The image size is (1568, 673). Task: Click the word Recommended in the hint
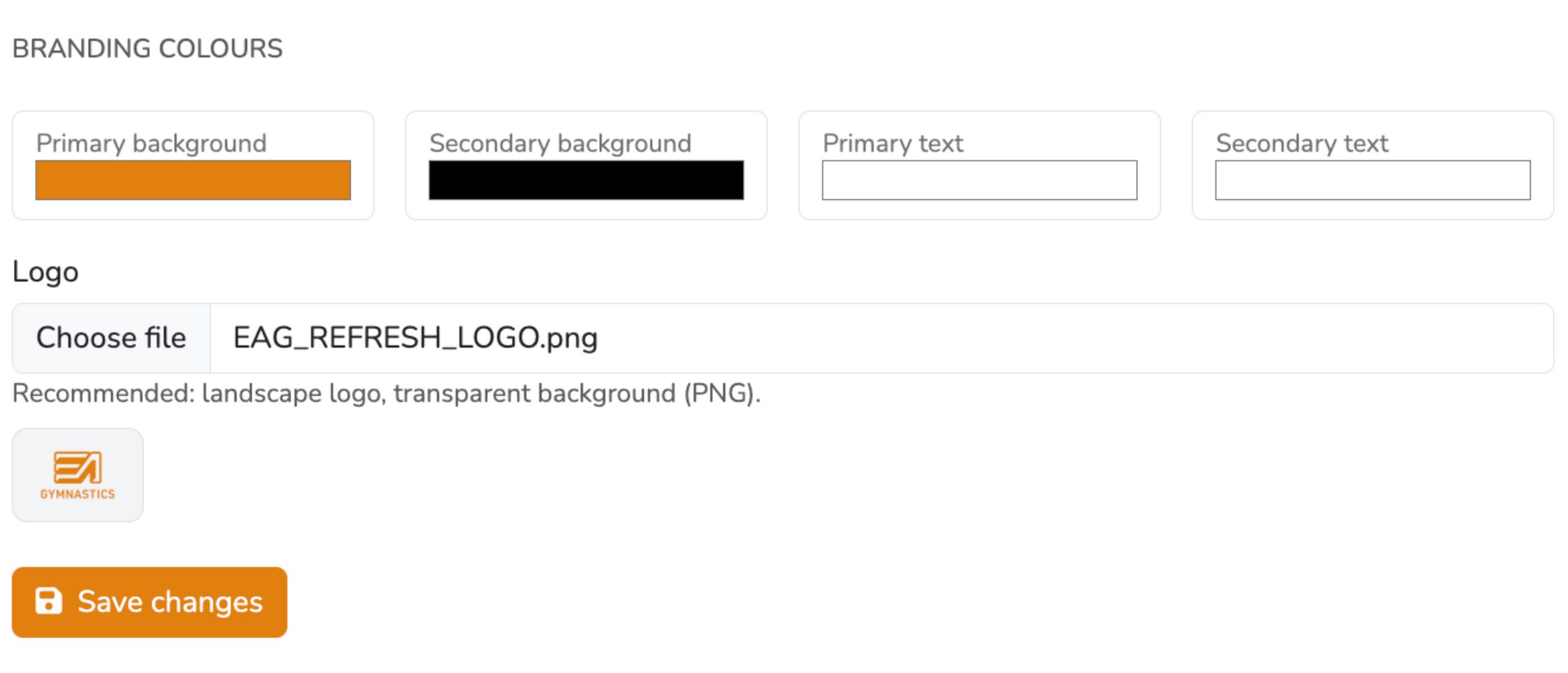[103, 394]
